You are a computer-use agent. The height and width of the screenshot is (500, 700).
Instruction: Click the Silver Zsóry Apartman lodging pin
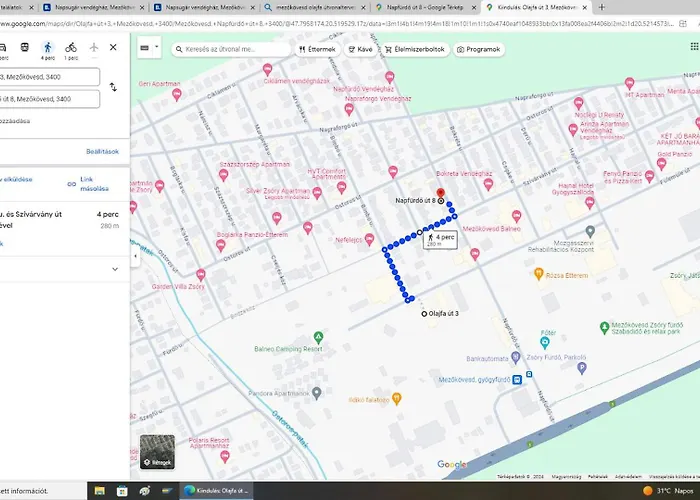tap(317, 193)
